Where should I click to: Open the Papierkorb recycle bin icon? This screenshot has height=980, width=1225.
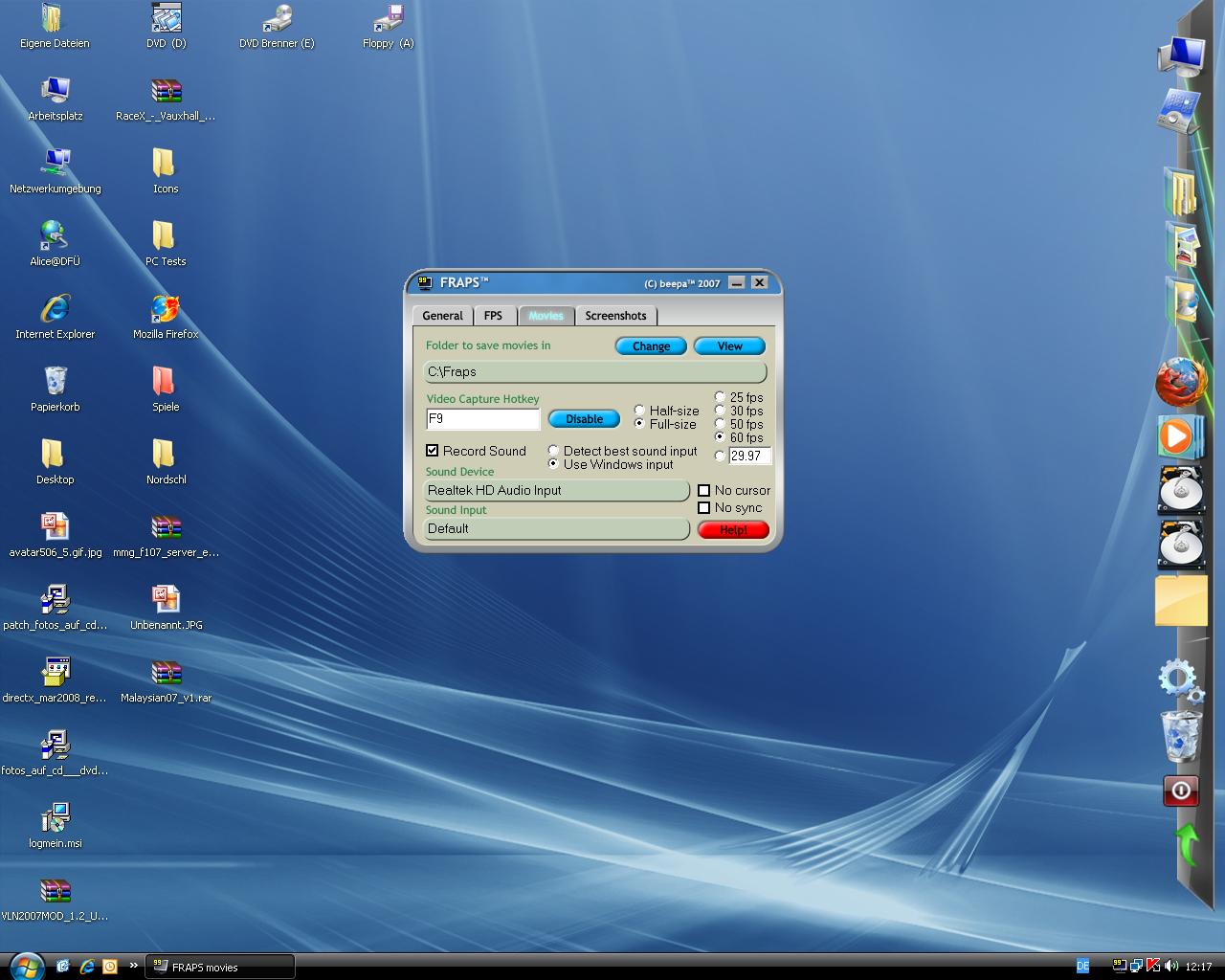tap(56, 383)
